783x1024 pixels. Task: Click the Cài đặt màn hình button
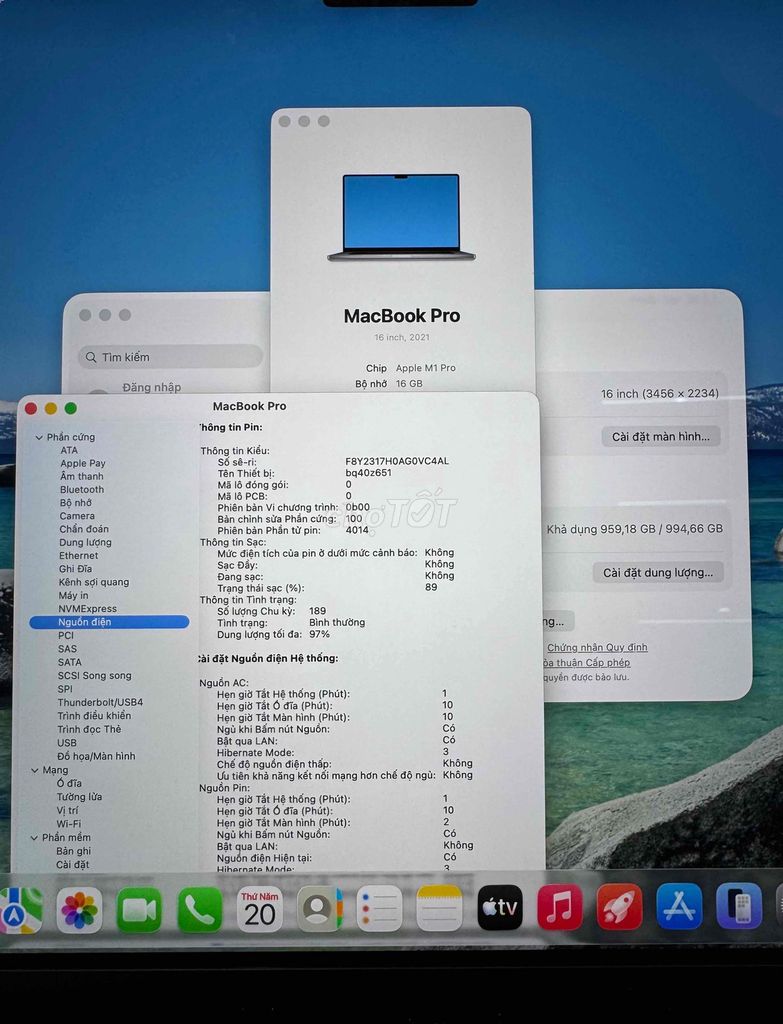click(x=661, y=436)
